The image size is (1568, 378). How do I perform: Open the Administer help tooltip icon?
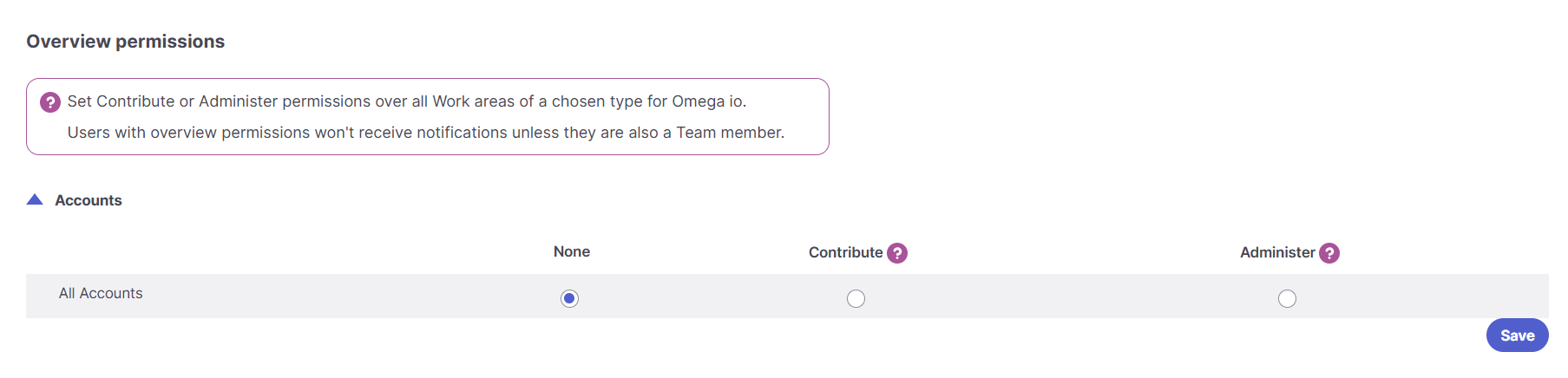pyautogui.click(x=1329, y=253)
